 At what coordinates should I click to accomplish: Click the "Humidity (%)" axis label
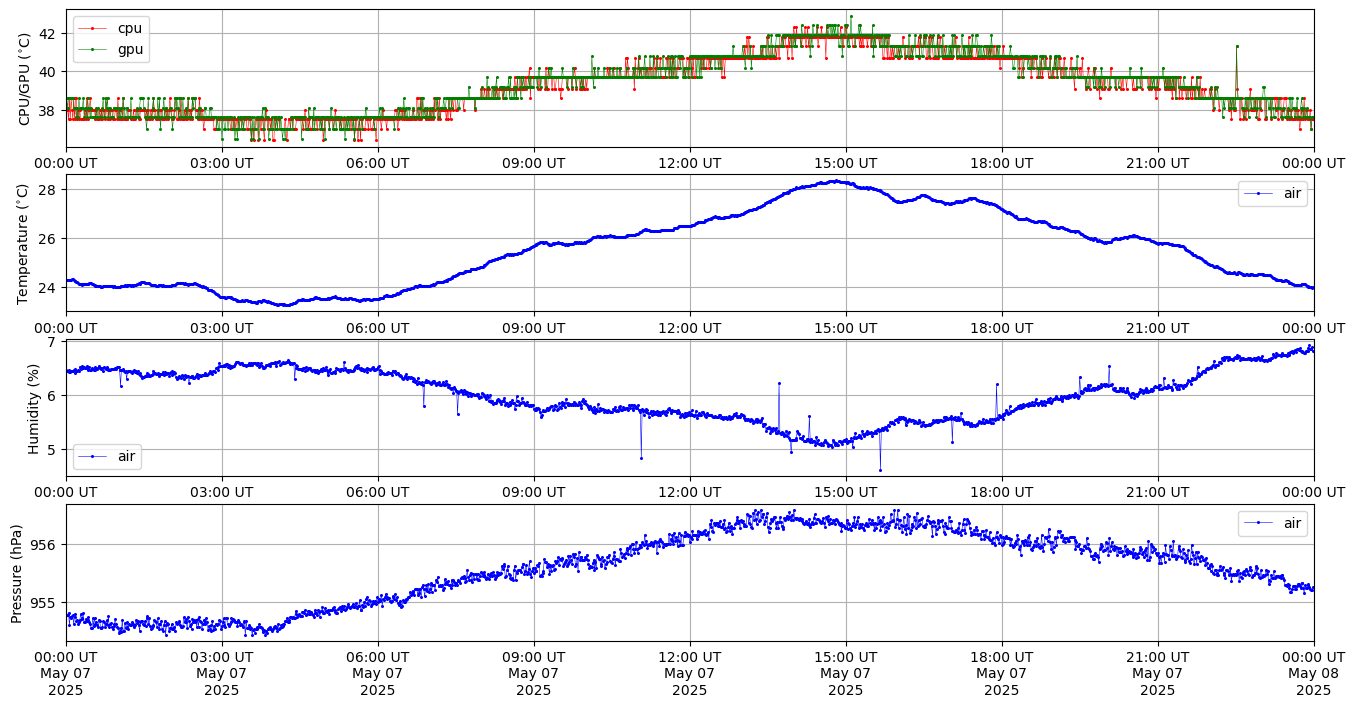(x=34, y=408)
